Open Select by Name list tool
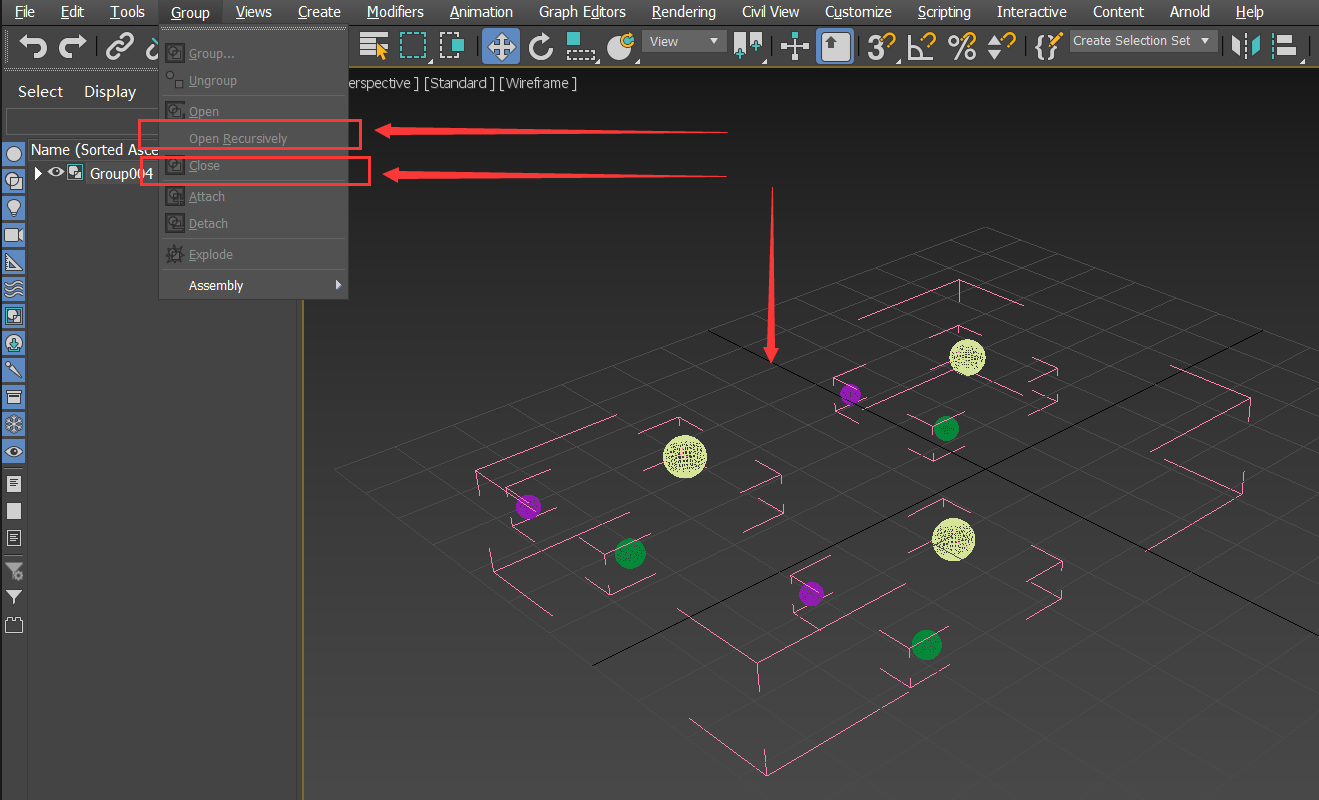Screen dimensions: 1319x800 coord(374,46)
